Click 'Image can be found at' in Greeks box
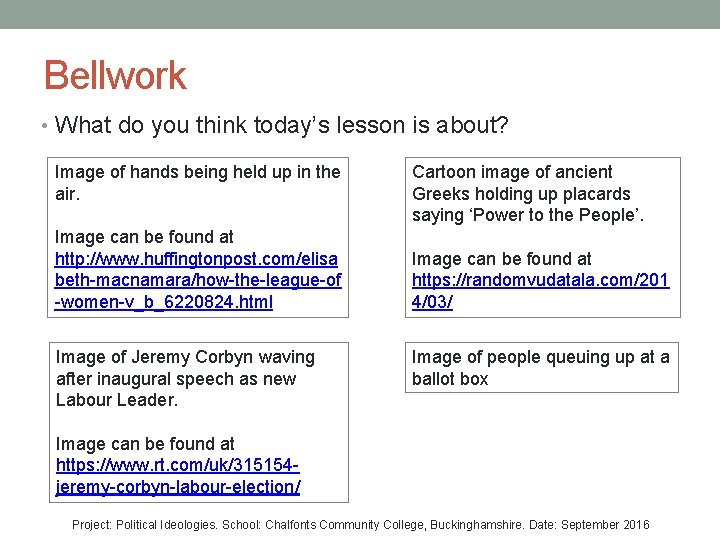The width and height of the screenshot is (720, 540). 501,259
